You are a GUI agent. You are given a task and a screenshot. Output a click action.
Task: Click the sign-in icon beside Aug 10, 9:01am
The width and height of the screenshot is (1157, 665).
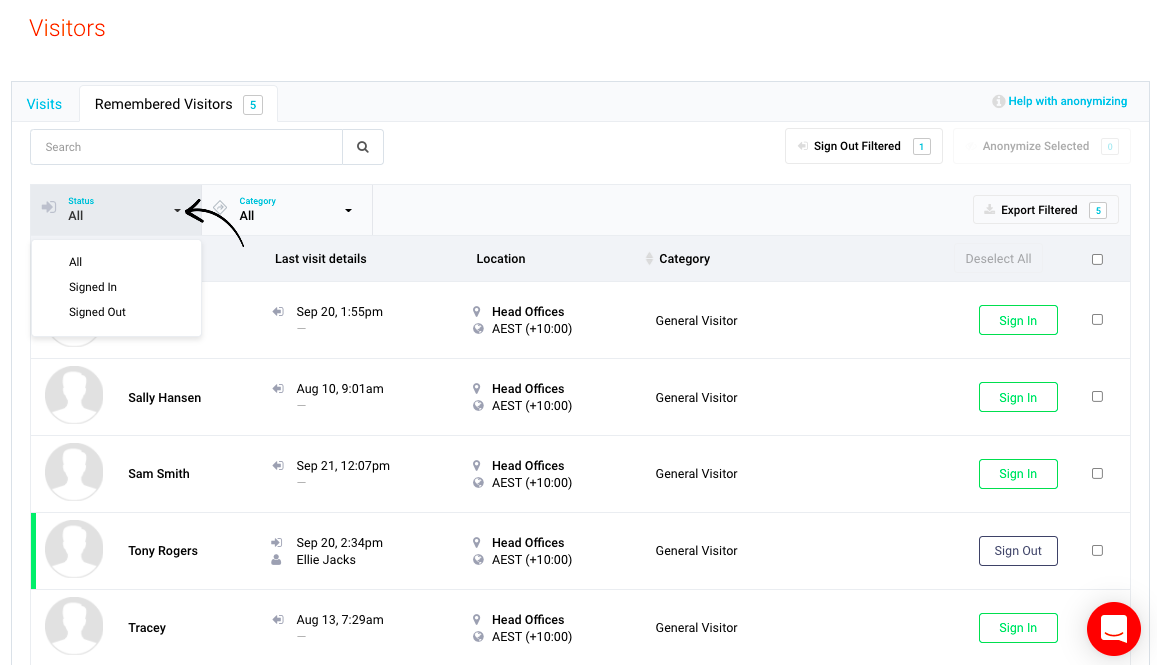pos(277,388)
